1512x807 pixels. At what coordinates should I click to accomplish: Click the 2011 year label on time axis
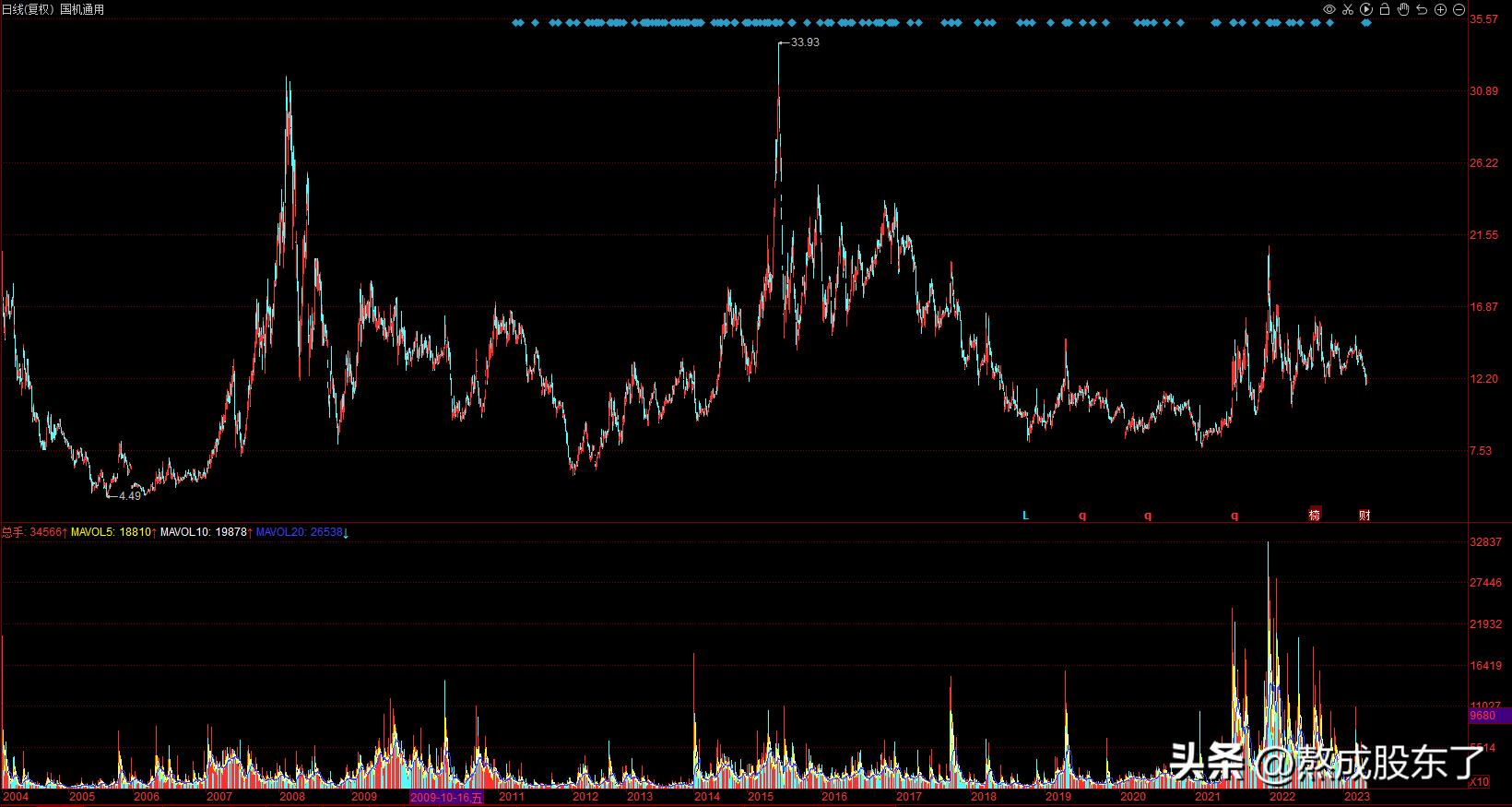512,797
